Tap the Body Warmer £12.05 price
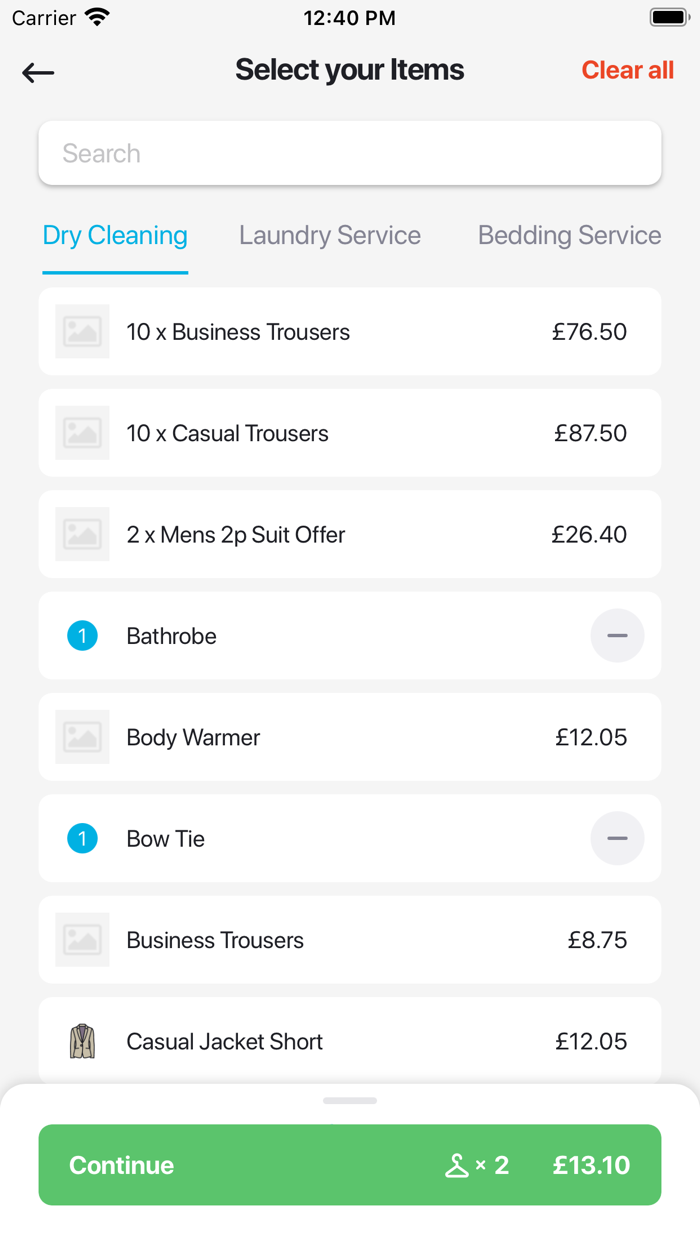The image size is (700, 1244). (x=591, y=737)
